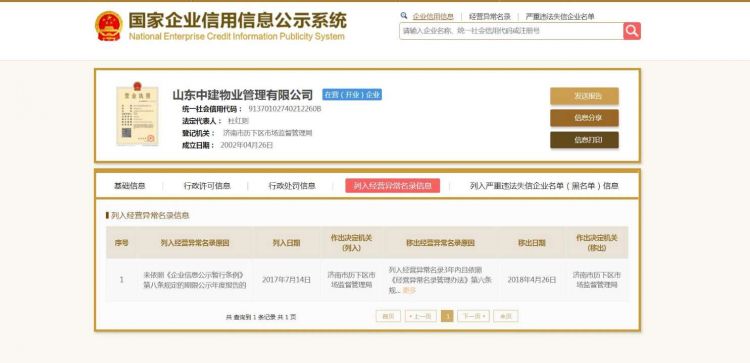Click the 发送报告 button
Image resolution: width=750 pixels, height=363 pixels.
[584, 96]
